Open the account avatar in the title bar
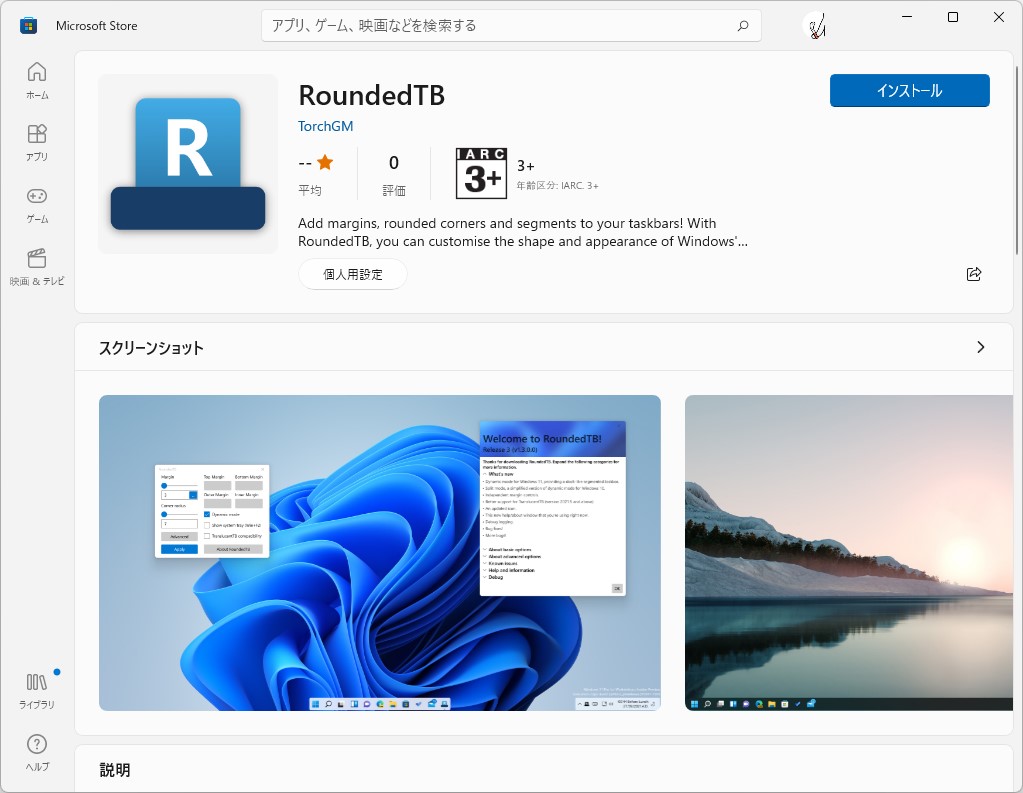The width and height of the screenshot is (1023, 793). 815,25
